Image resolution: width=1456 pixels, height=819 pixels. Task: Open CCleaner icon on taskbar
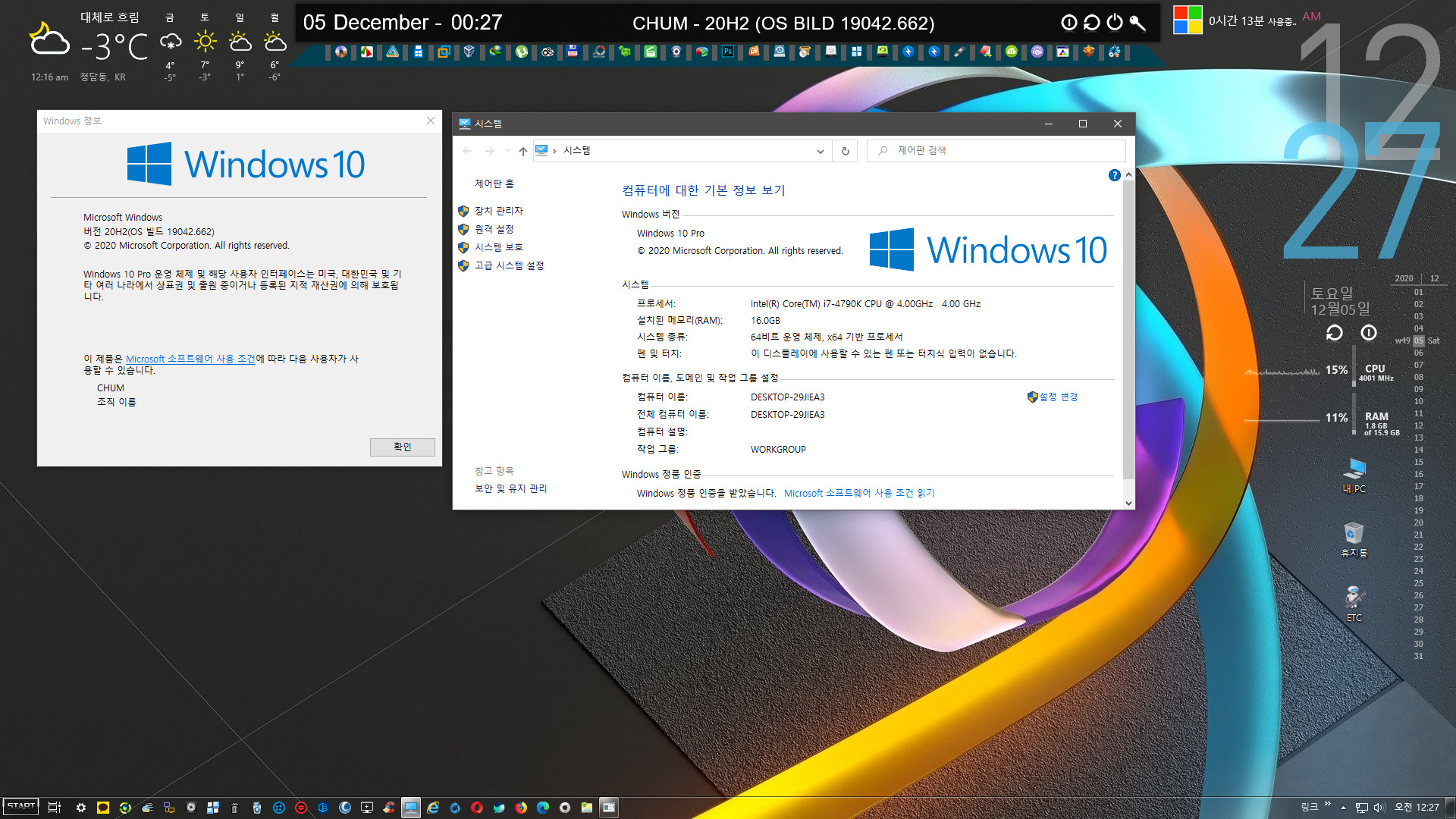coord(389,808)
